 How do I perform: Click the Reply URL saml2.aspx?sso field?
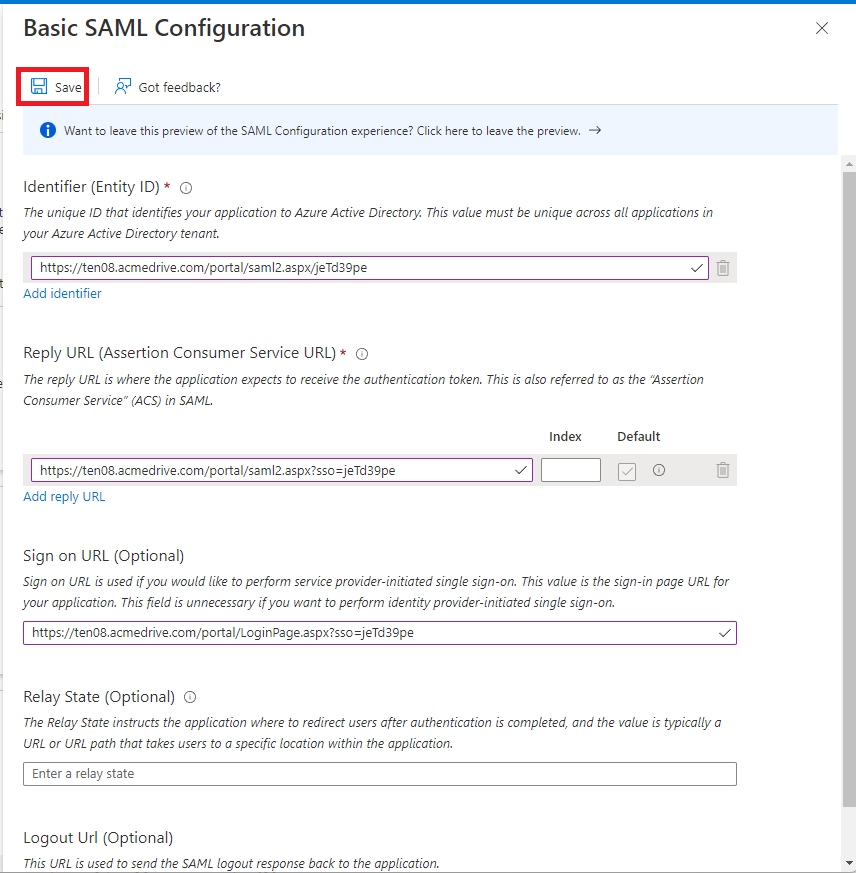coord(282,470)
